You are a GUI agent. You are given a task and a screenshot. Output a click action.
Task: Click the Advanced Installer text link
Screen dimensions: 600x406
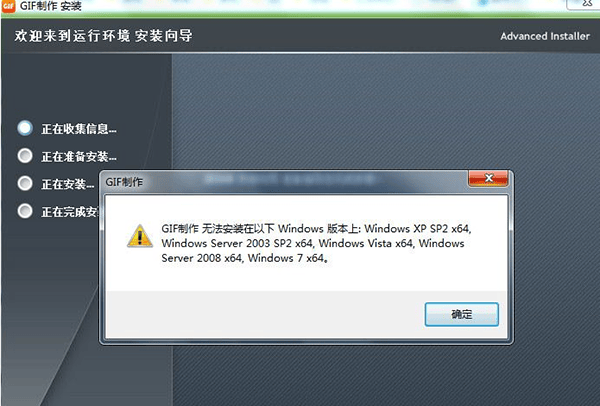point(545,36)
